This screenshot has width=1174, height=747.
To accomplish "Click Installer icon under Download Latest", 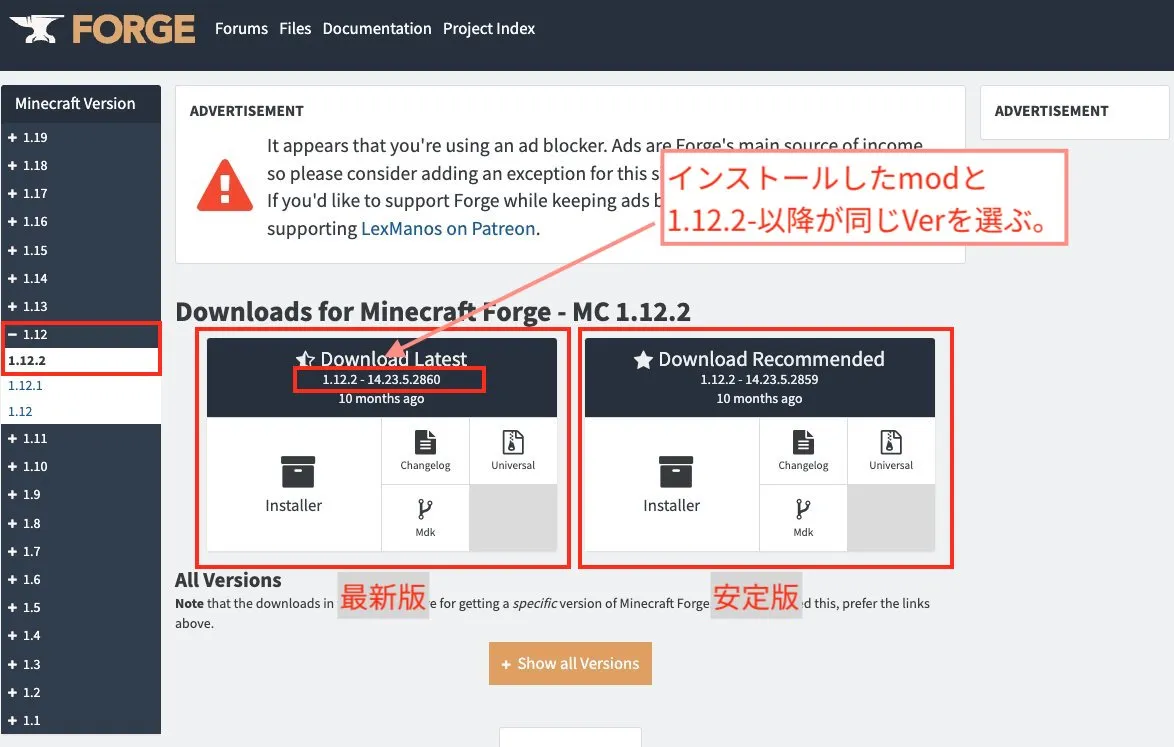I will [x=298, y=472].
